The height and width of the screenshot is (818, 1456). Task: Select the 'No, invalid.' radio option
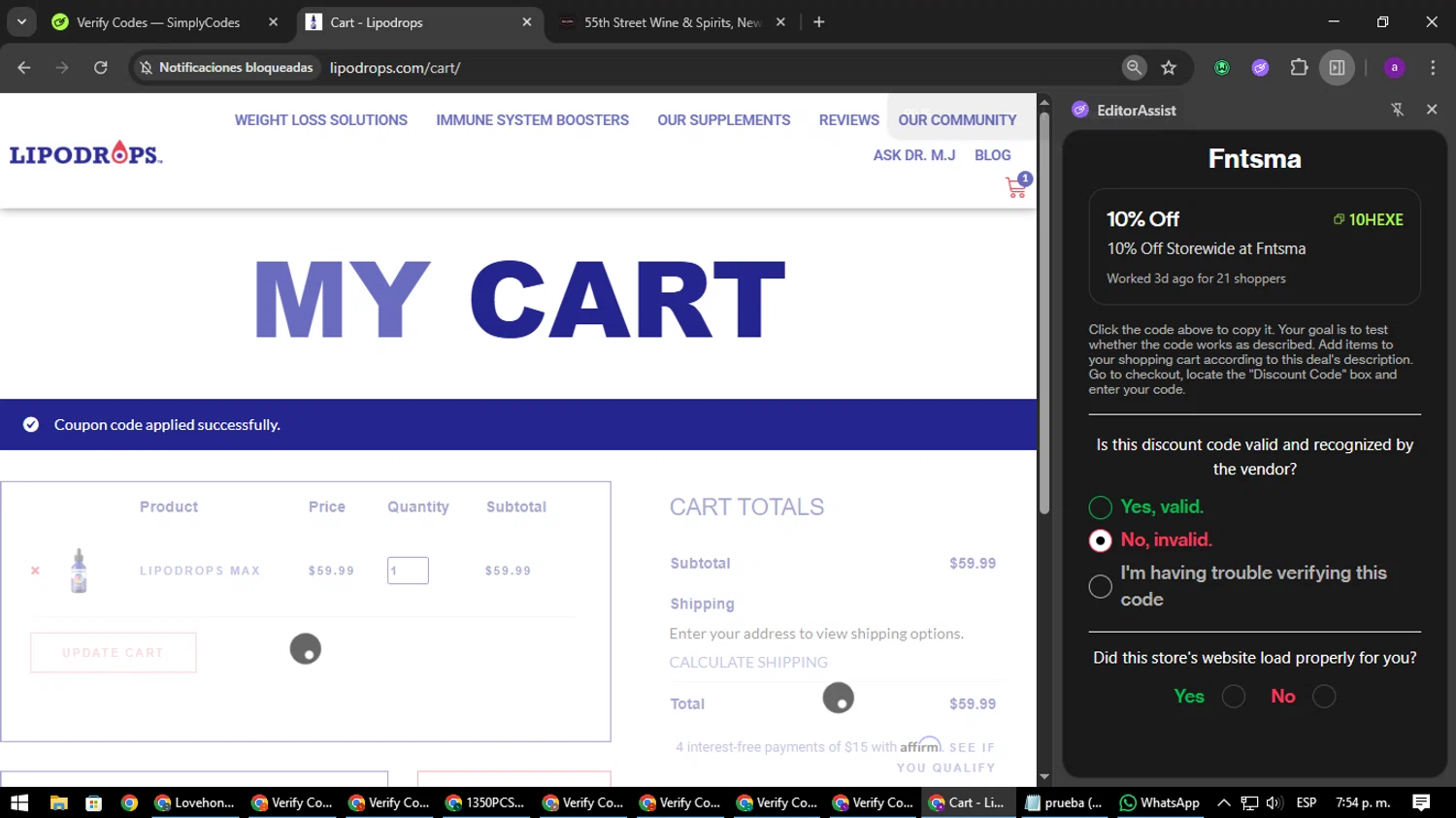click(1100, 540)
